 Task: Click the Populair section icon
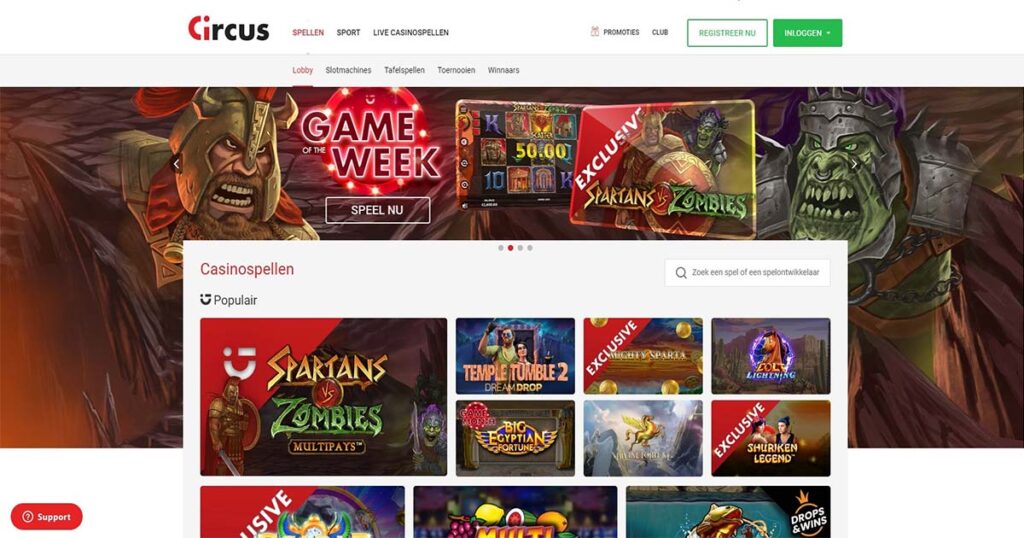coord(206,300)
